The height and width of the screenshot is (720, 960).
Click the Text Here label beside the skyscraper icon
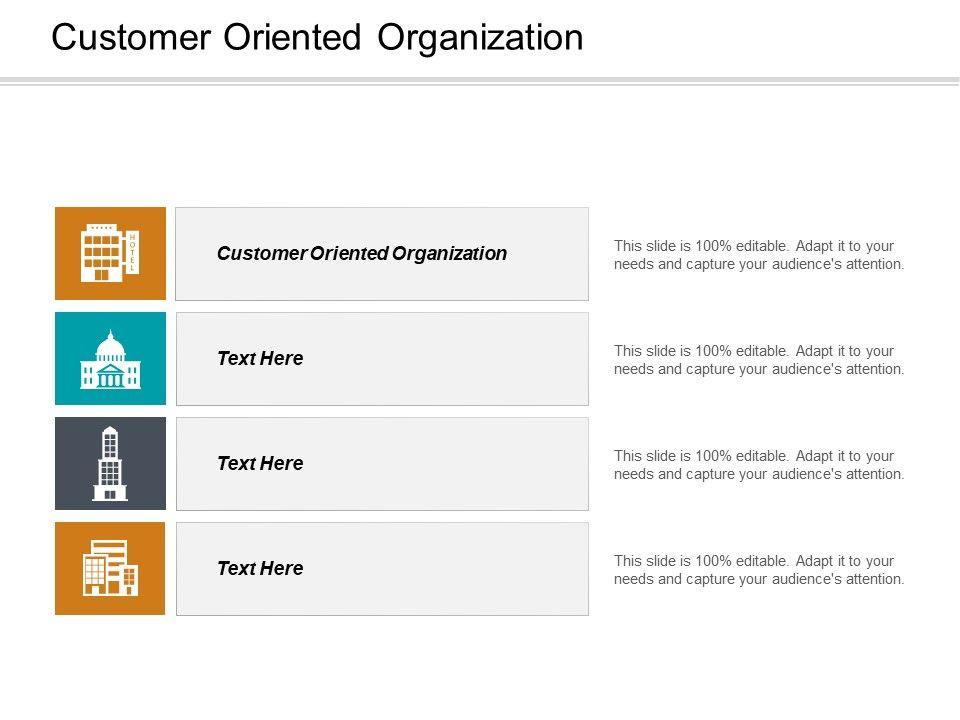tap(260, 464)
